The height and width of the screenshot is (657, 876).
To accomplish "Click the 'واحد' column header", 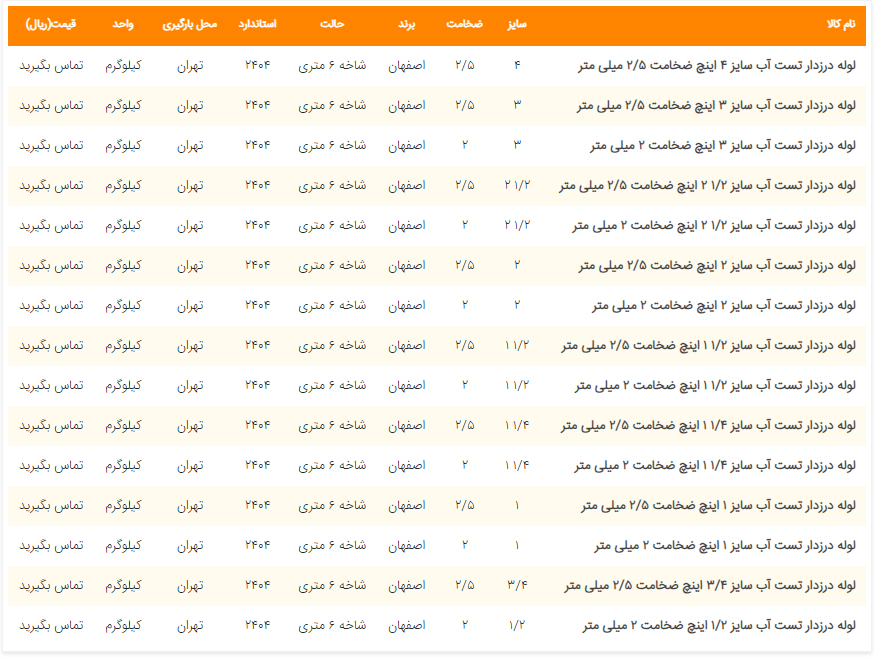I will click(123, 24).
